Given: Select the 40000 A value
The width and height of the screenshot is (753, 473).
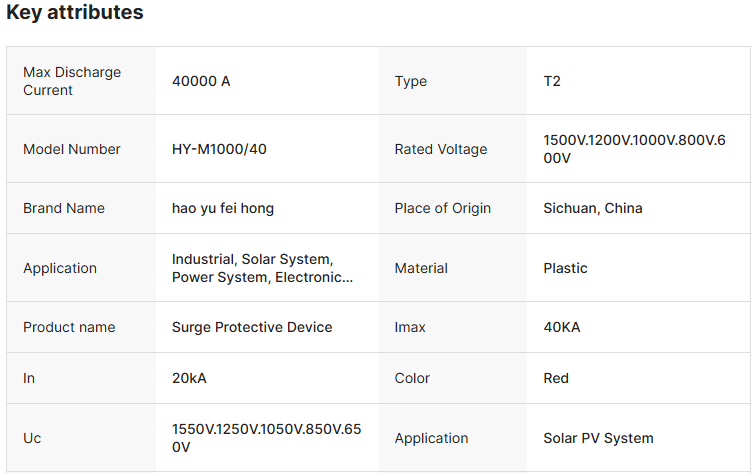Looking at the screenshot, I should [x=201, y=81].
